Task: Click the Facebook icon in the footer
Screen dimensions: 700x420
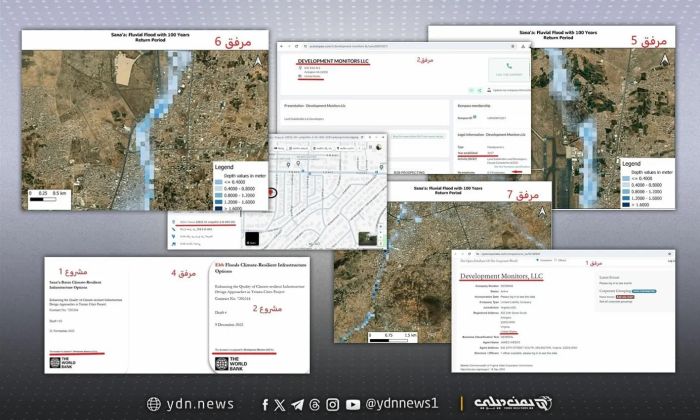Action: pyautogui.click(x=266, y=404)
